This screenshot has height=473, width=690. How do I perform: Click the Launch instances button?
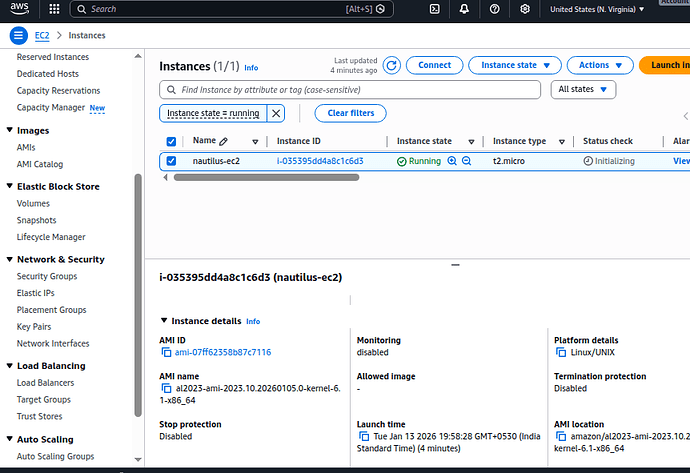tap(664, 65)
